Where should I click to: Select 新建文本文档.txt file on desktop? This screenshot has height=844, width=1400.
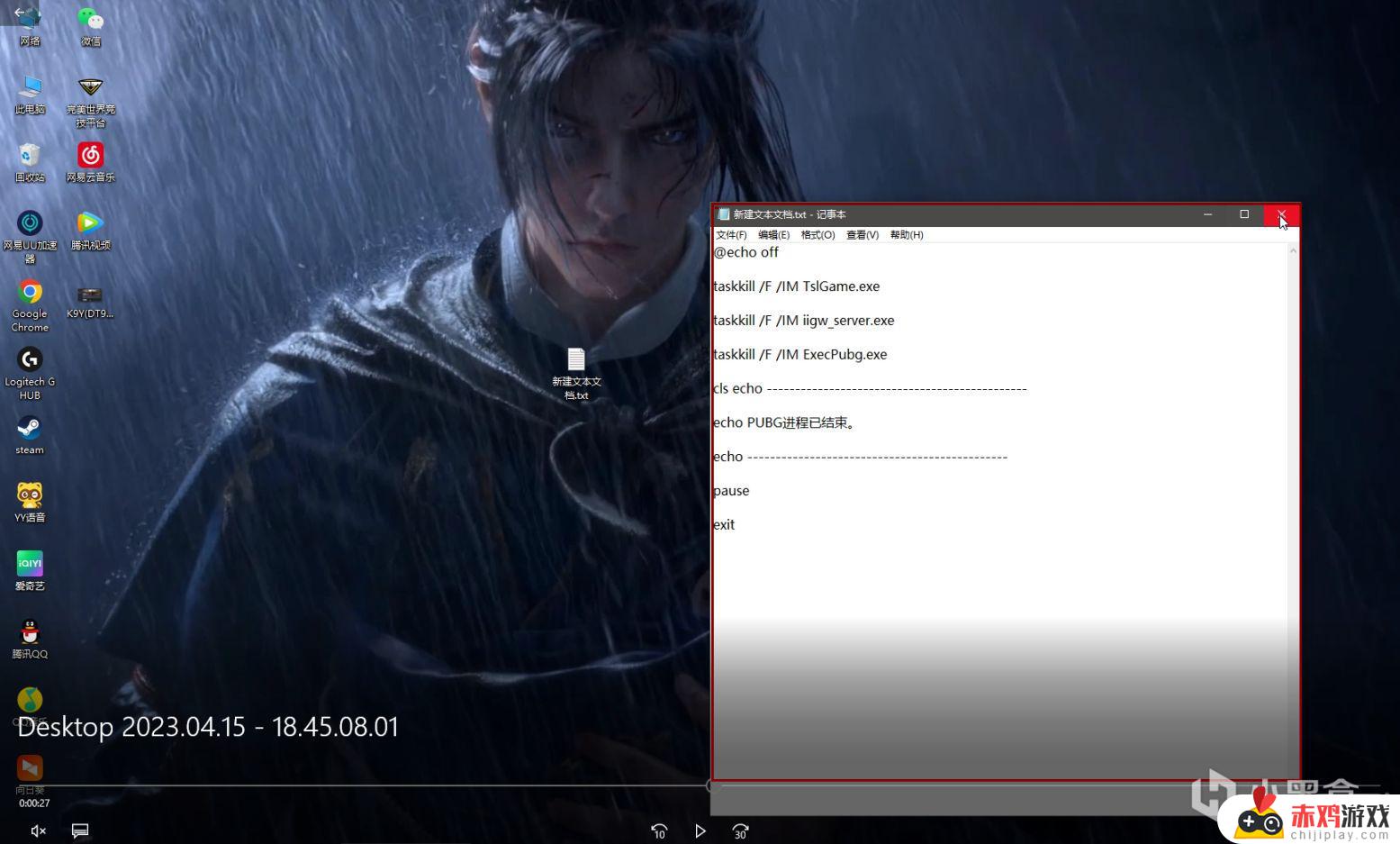pyautogui.click(x=576, y=373)
